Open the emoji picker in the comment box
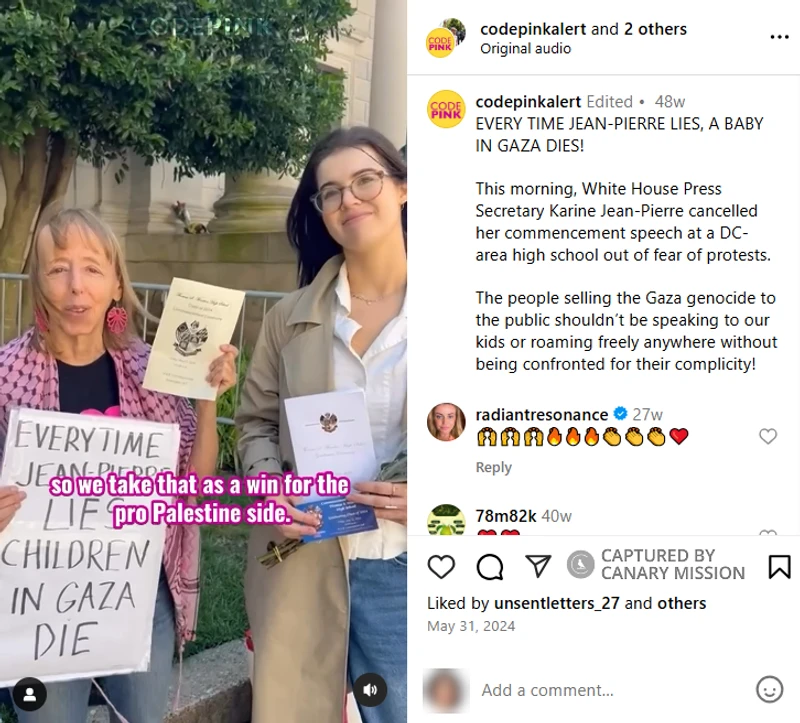 click(x=769, y=690)
